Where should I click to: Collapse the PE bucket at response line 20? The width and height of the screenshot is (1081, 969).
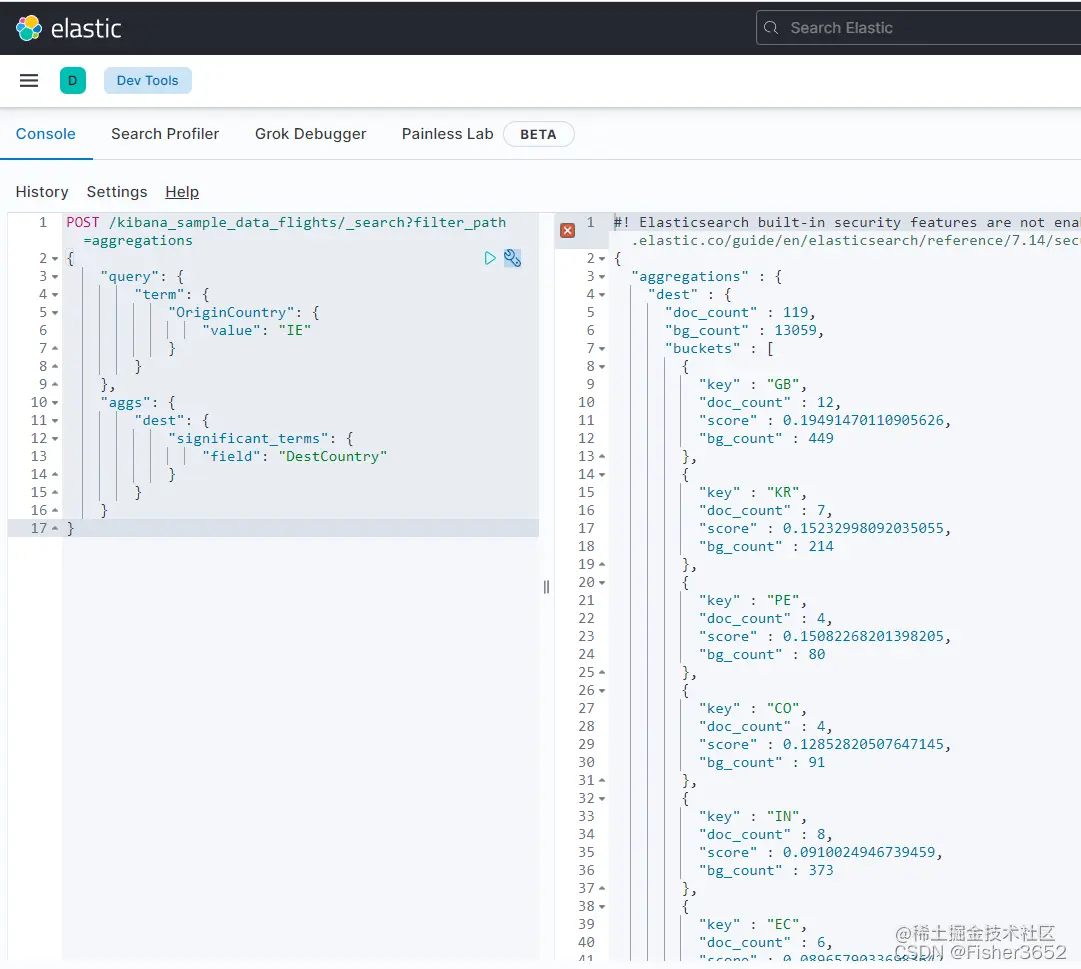pos(602,583)
